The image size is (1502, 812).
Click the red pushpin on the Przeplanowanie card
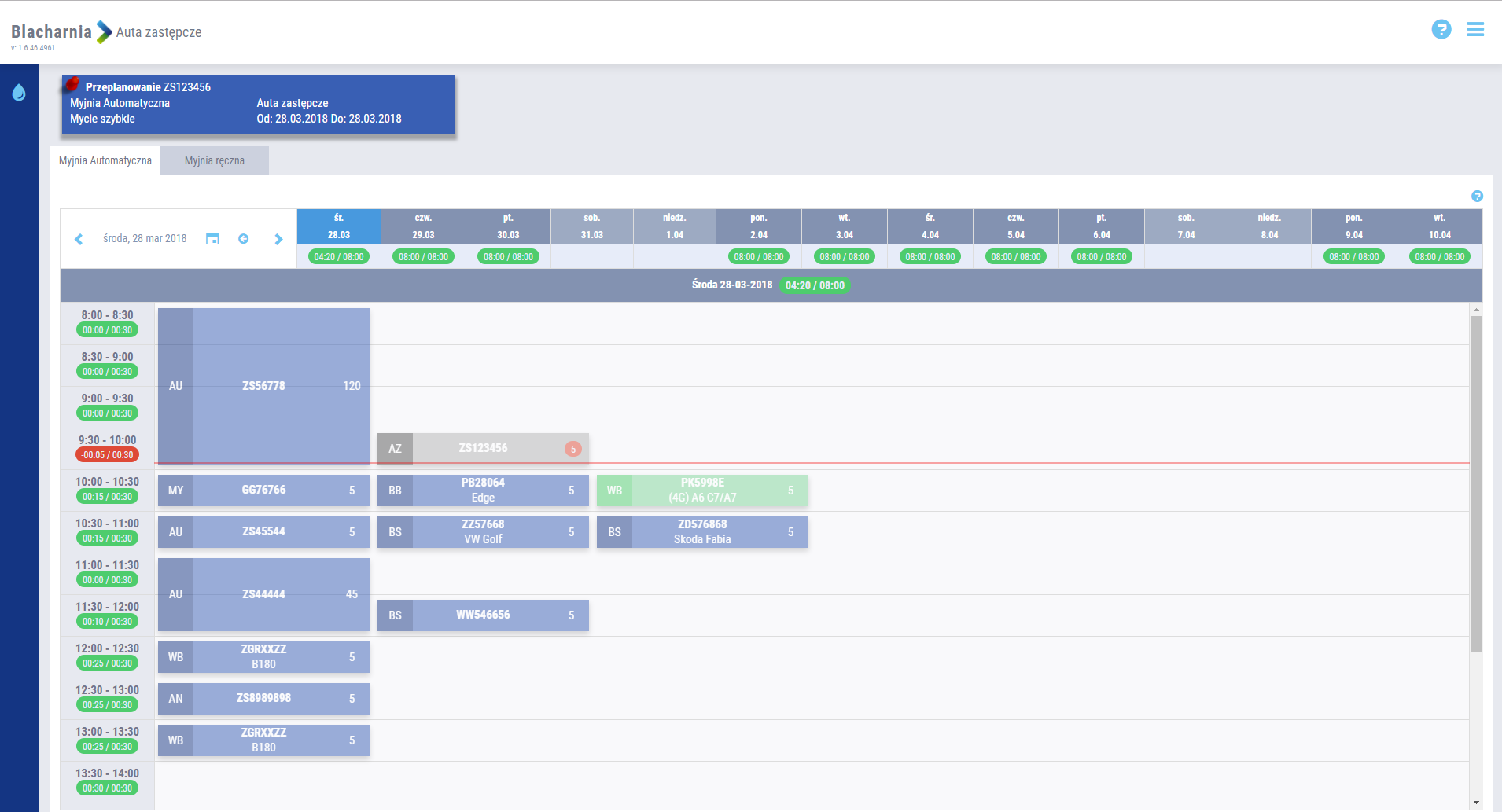[x=72, y=83]
